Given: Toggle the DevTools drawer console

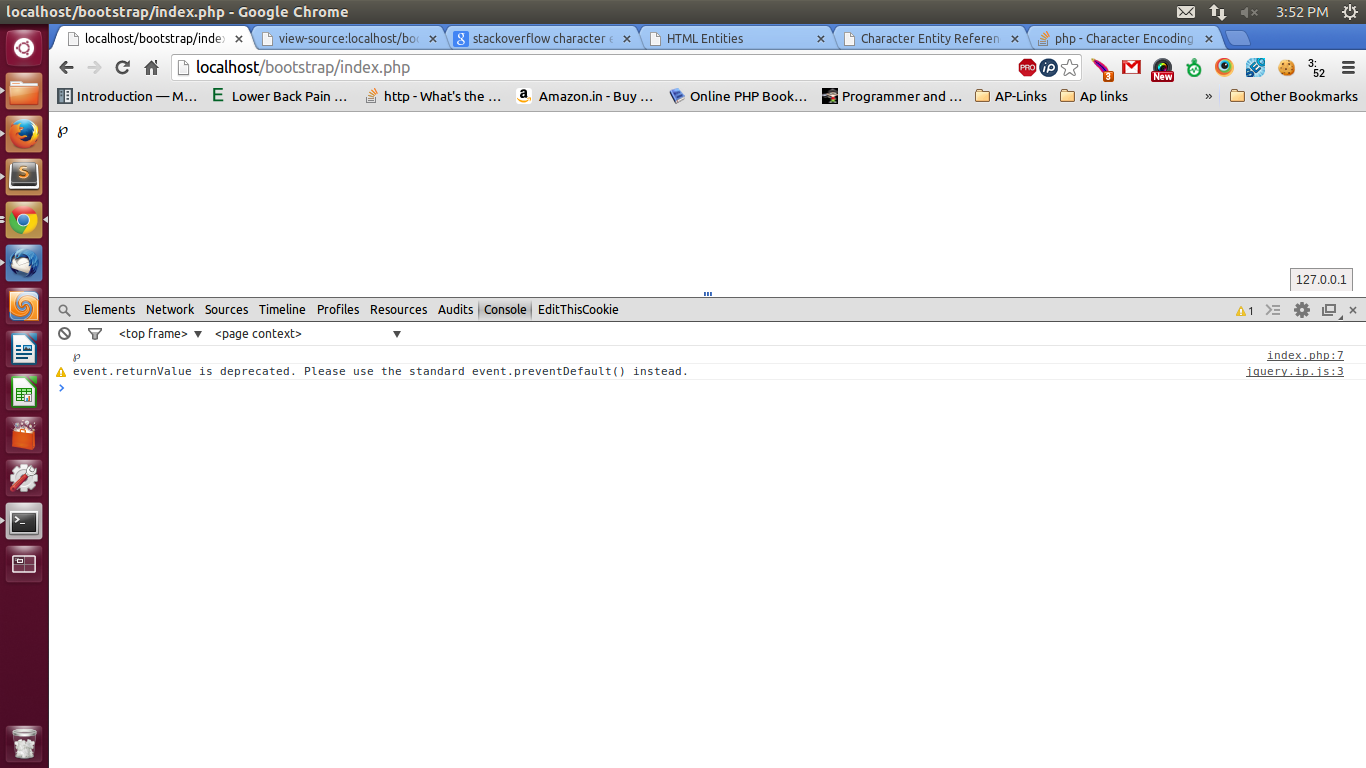Looking at the screenshot, I should [x=1273, y=310].
